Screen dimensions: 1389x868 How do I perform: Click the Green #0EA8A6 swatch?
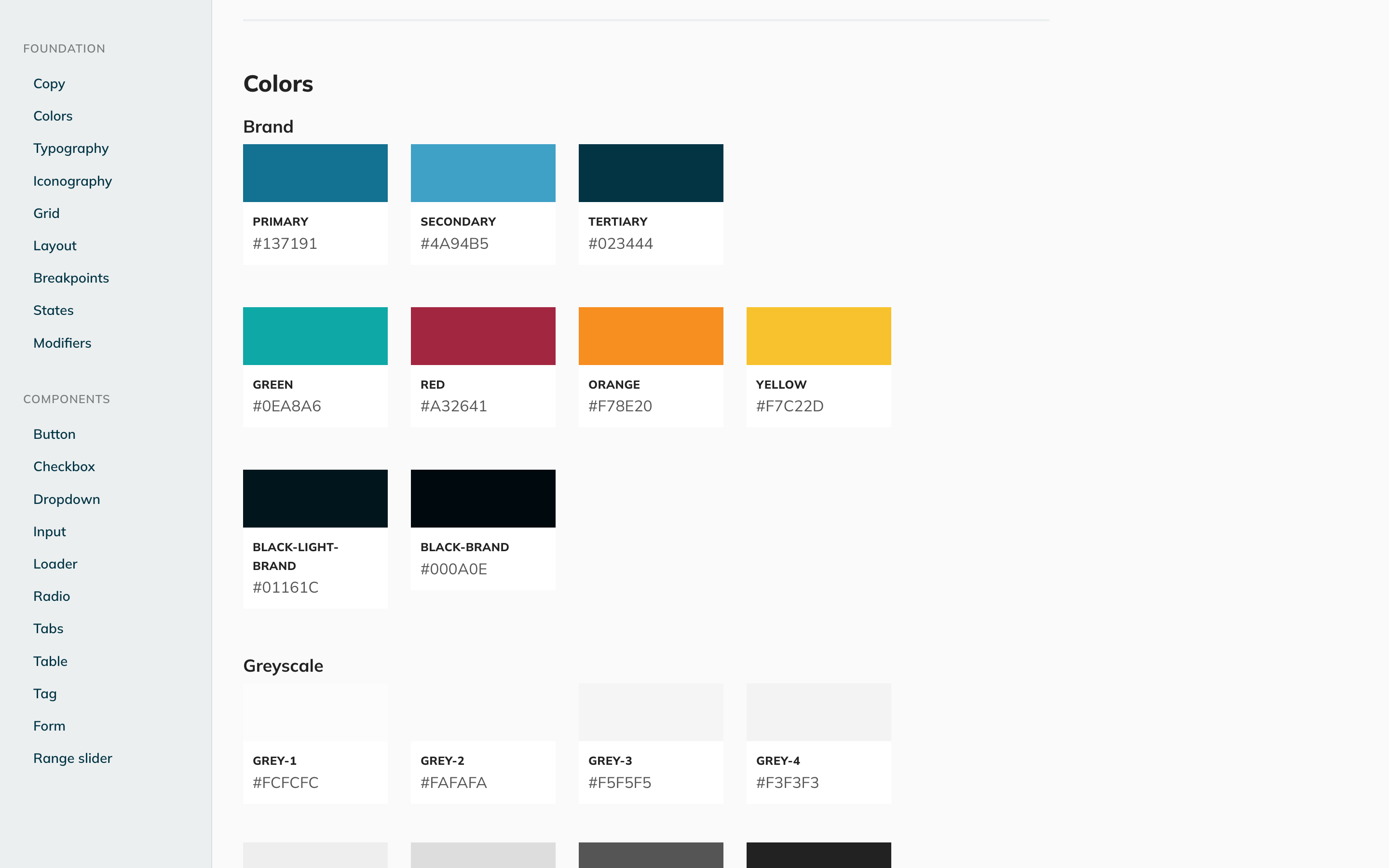pos(315,336)
